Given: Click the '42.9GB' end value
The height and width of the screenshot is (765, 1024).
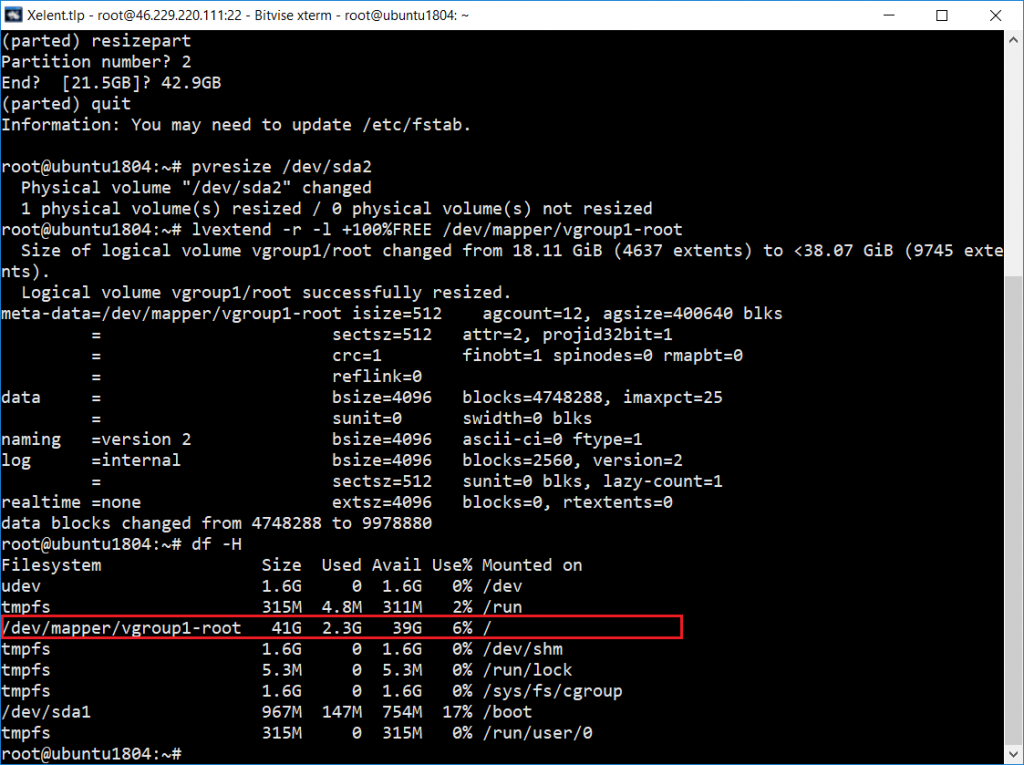Looking at the screenshot, I should click(x=191, y=83).
